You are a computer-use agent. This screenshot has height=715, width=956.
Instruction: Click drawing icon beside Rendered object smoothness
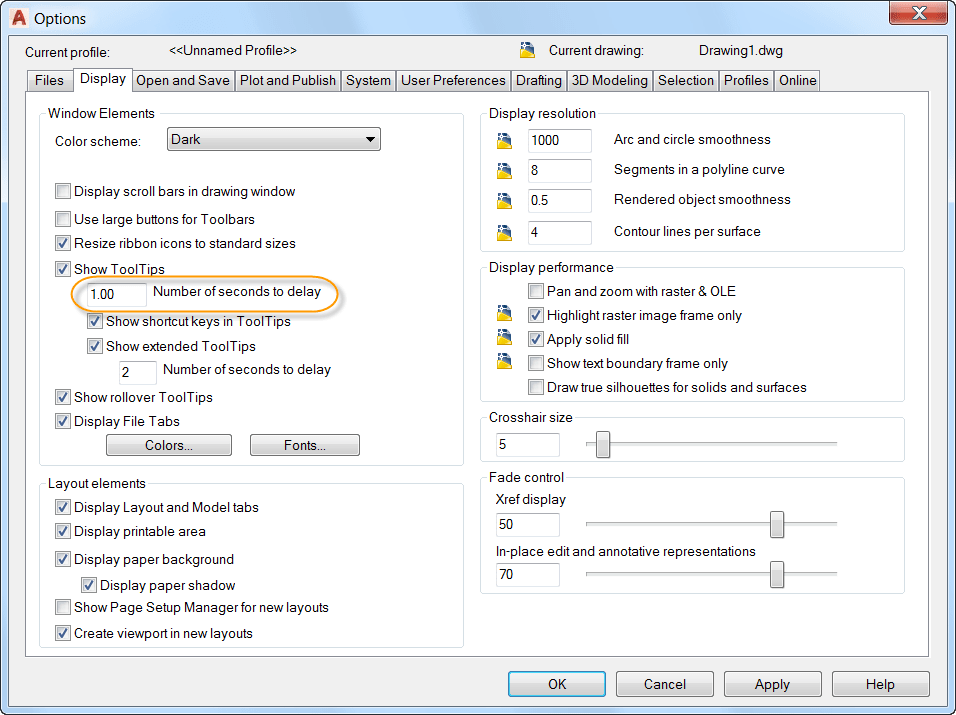pyautogui.click(x=504, y=201)
